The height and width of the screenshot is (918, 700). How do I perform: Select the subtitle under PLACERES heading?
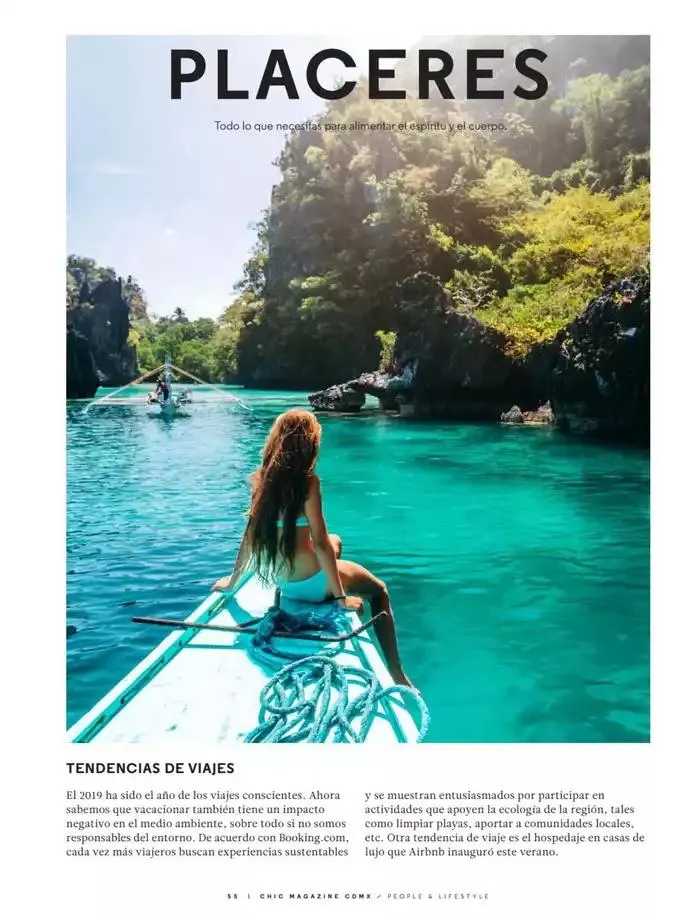click(361, 126)
